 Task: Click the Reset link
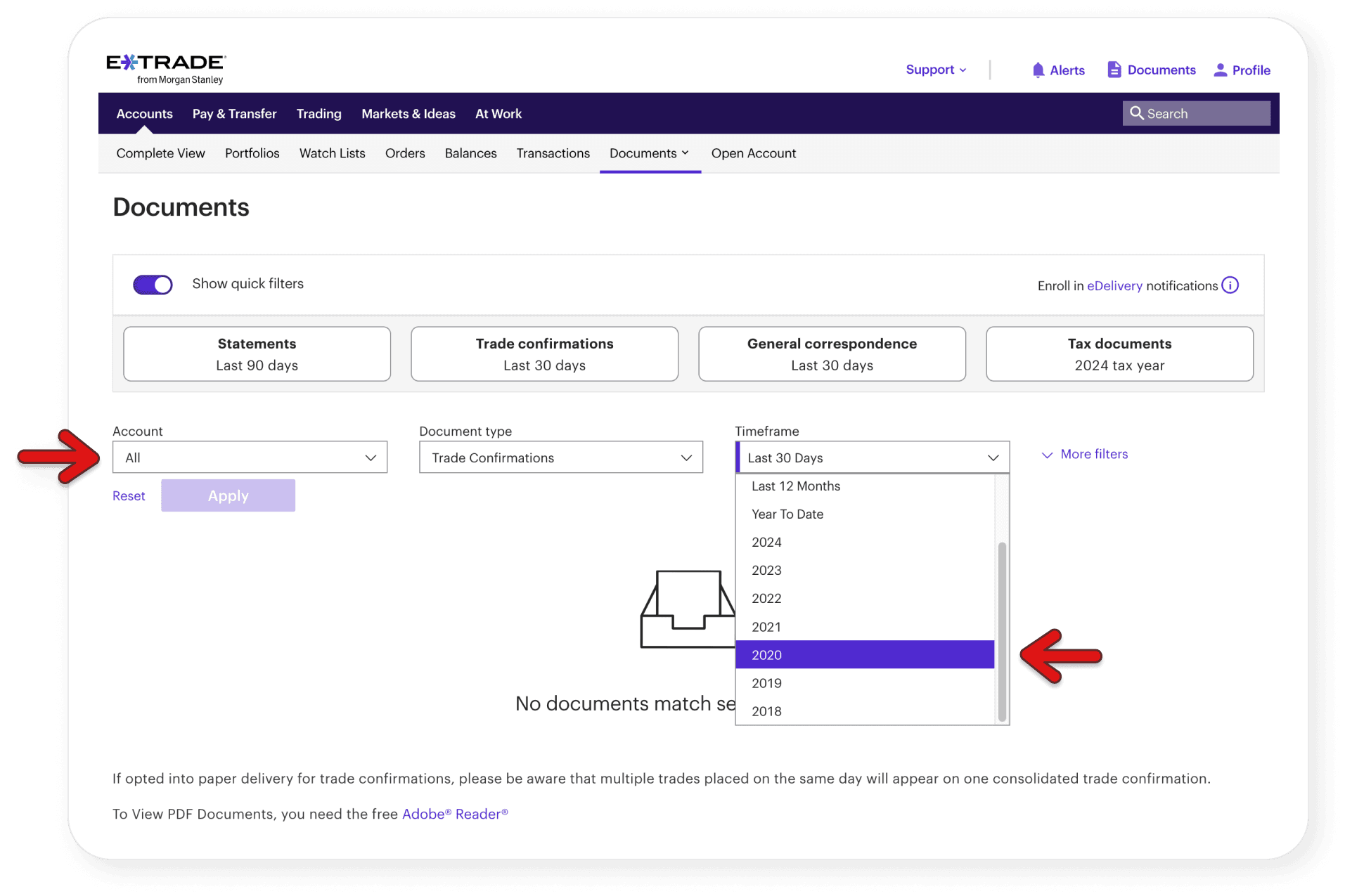coord(129,496)
